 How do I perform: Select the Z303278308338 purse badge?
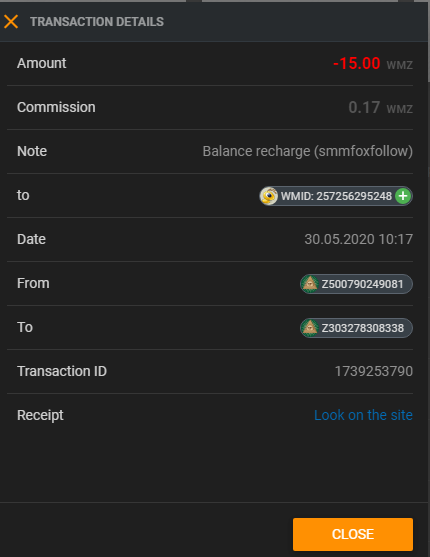356,328
